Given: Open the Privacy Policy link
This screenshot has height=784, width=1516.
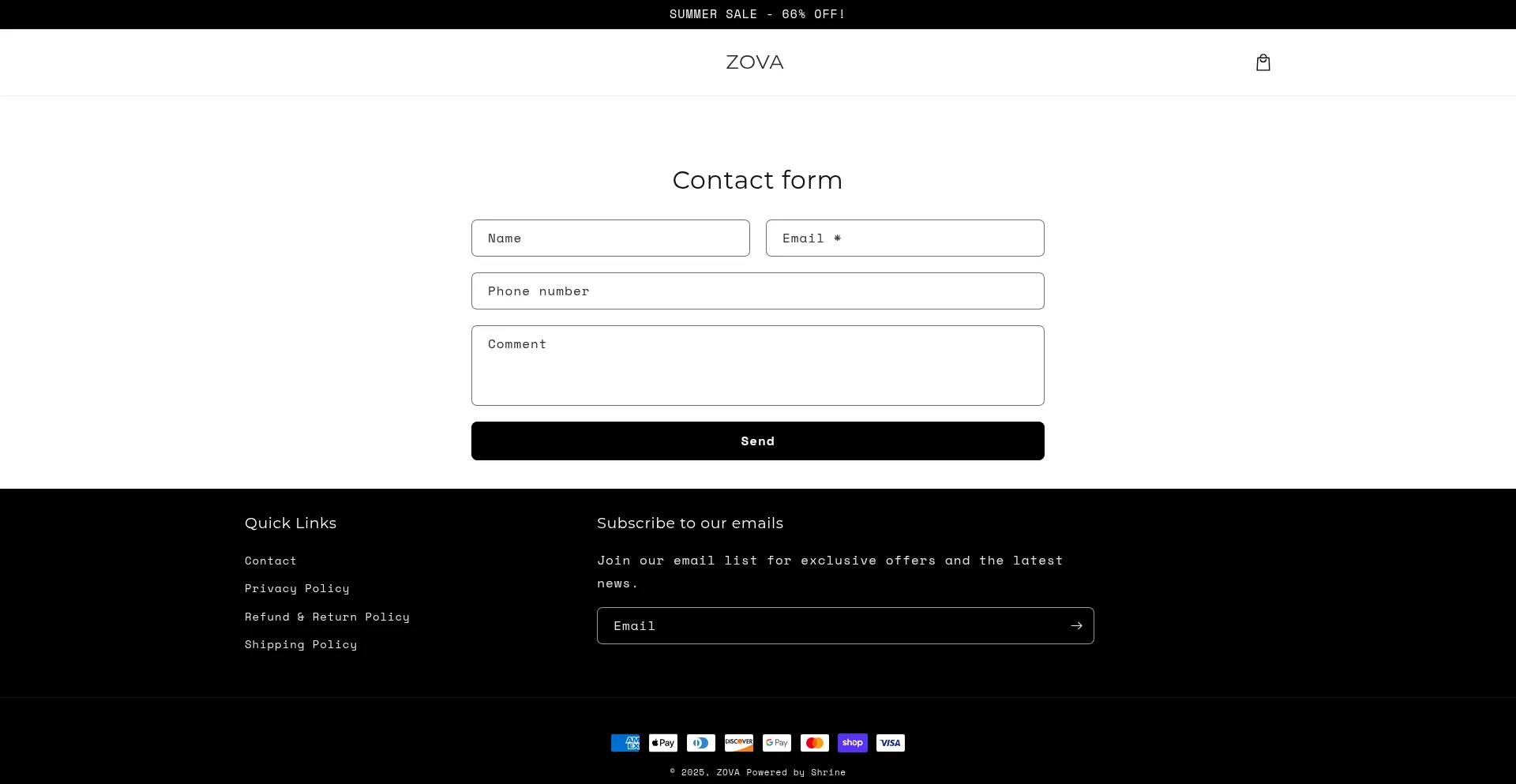Looking at the screenshot, I should [x=297, y=588].
